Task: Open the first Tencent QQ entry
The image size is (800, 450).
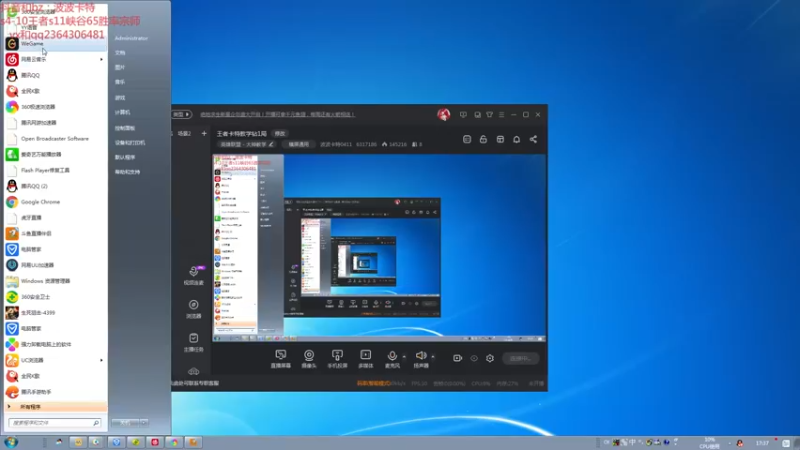Action: [x=55, y=75]
